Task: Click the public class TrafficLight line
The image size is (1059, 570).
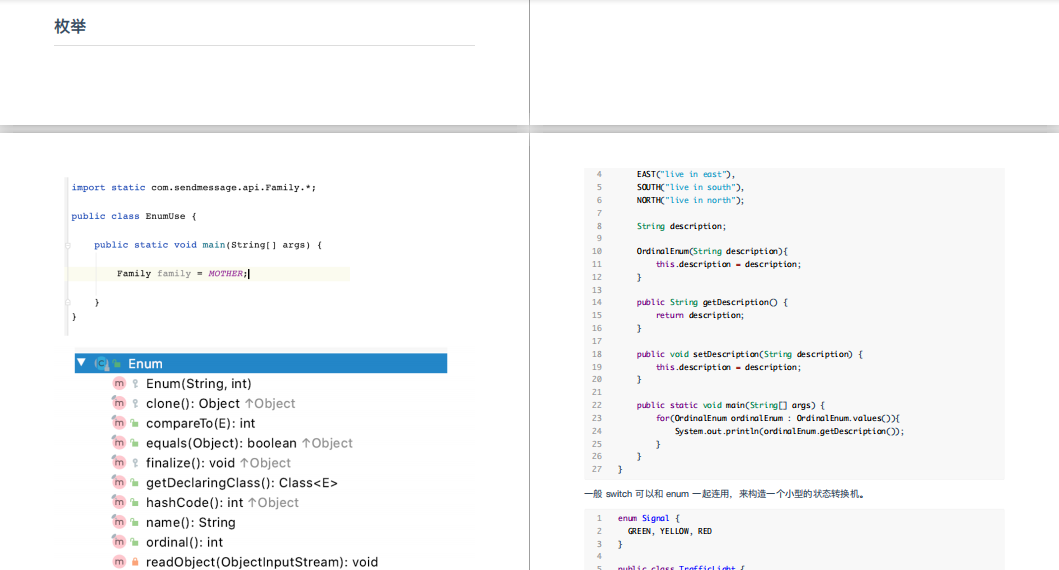Action: point(681,567)
